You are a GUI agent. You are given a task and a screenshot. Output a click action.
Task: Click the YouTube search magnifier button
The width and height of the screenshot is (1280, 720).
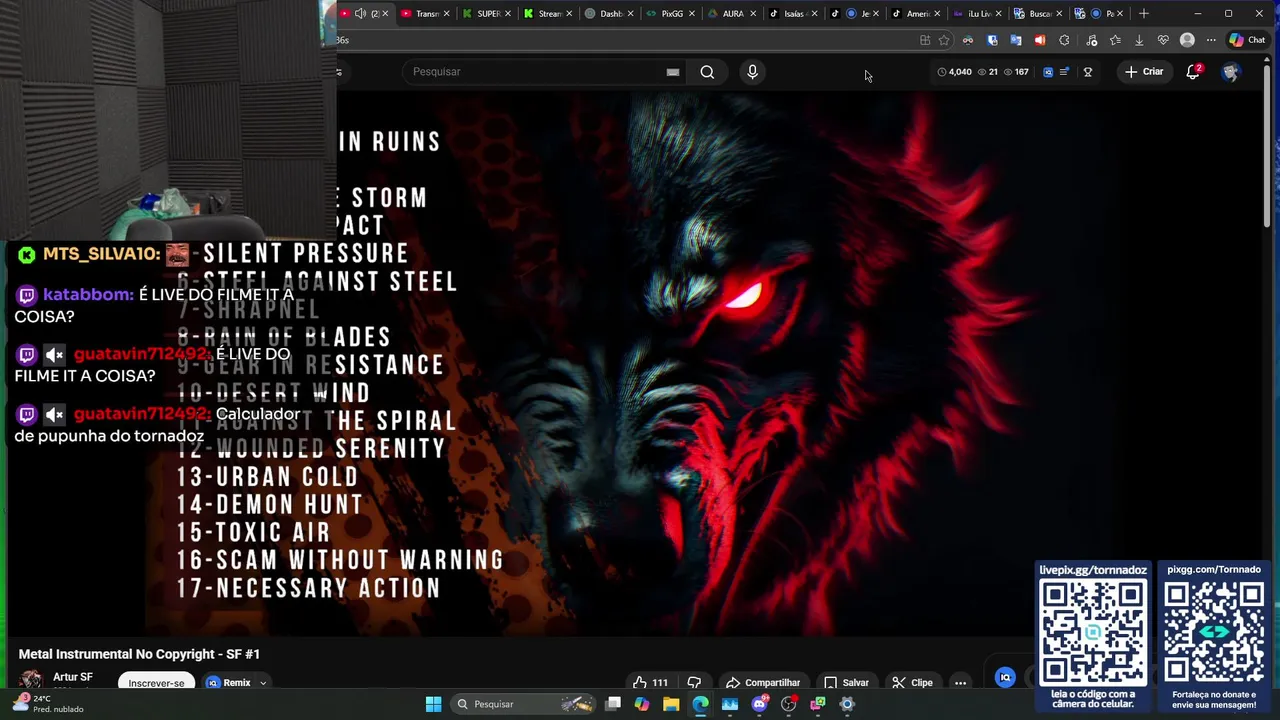click(707, 72)
